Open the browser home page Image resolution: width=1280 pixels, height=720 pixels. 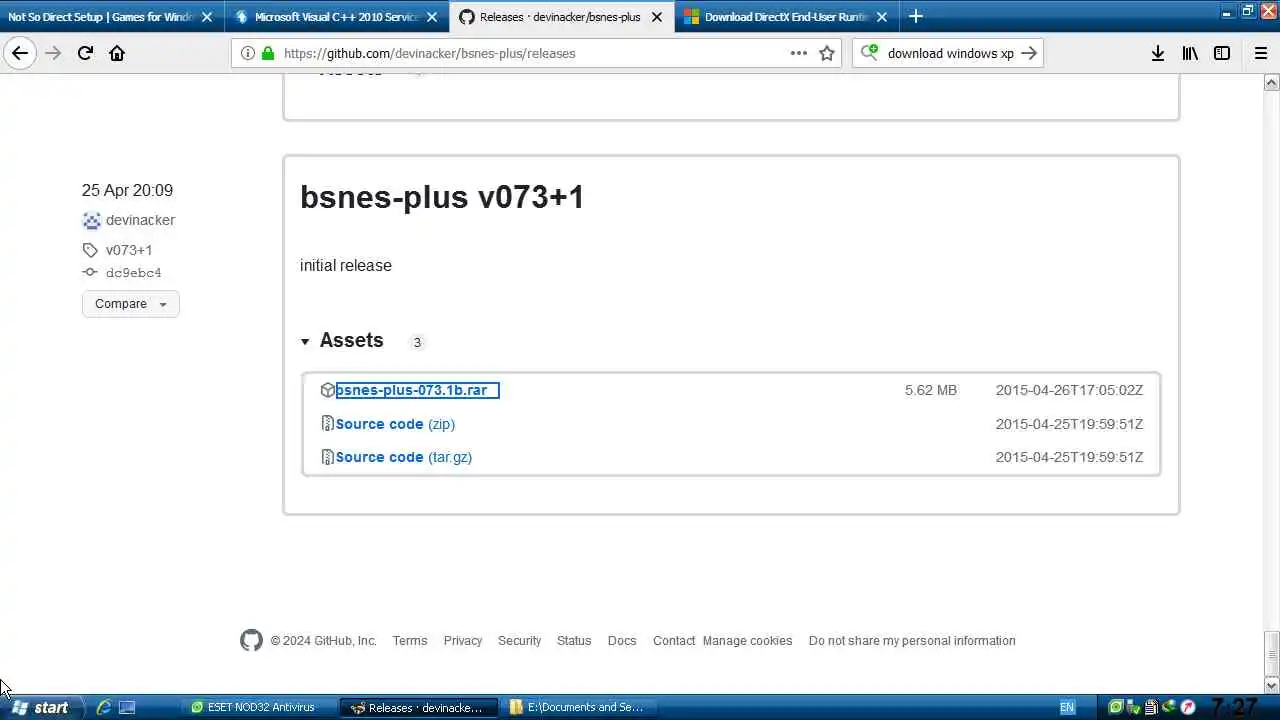[x=117, y=53]
